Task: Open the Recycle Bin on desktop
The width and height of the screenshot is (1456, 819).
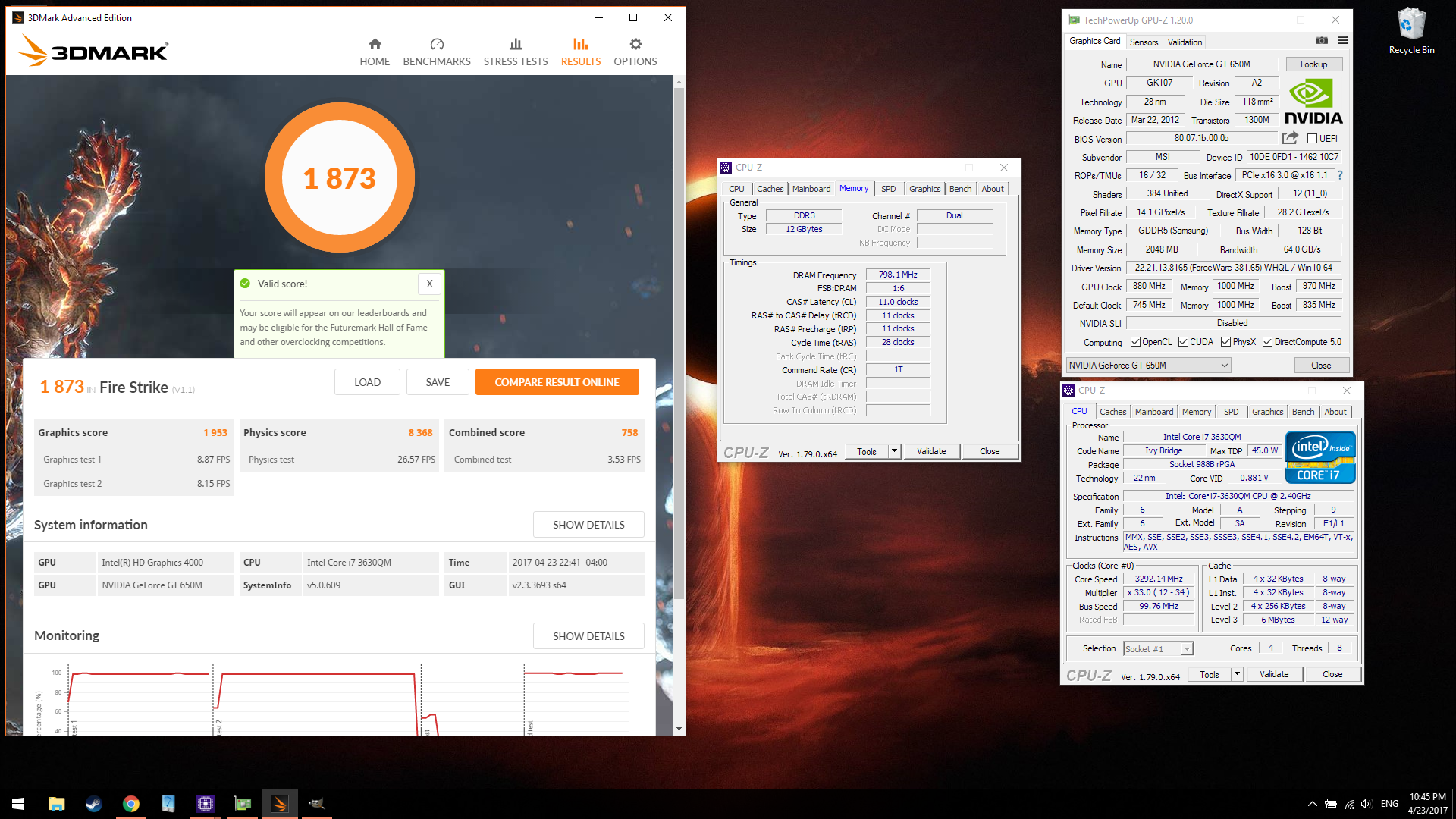Action: point(1411,31)
